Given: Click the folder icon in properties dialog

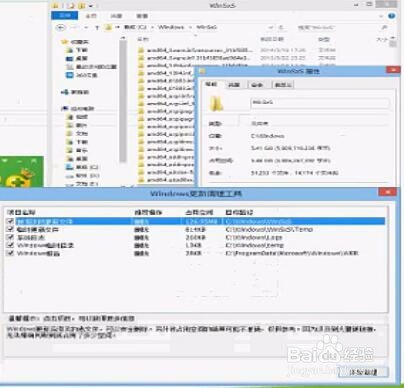Looking at the screenshot, I should pos(216,103).
